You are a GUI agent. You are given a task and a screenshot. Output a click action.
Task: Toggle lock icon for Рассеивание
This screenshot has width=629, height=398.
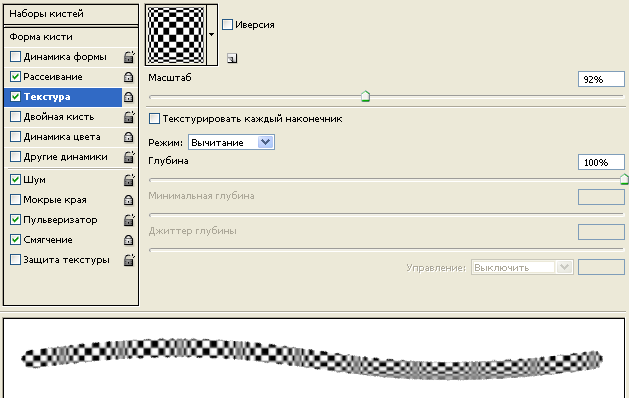[128, 77]
